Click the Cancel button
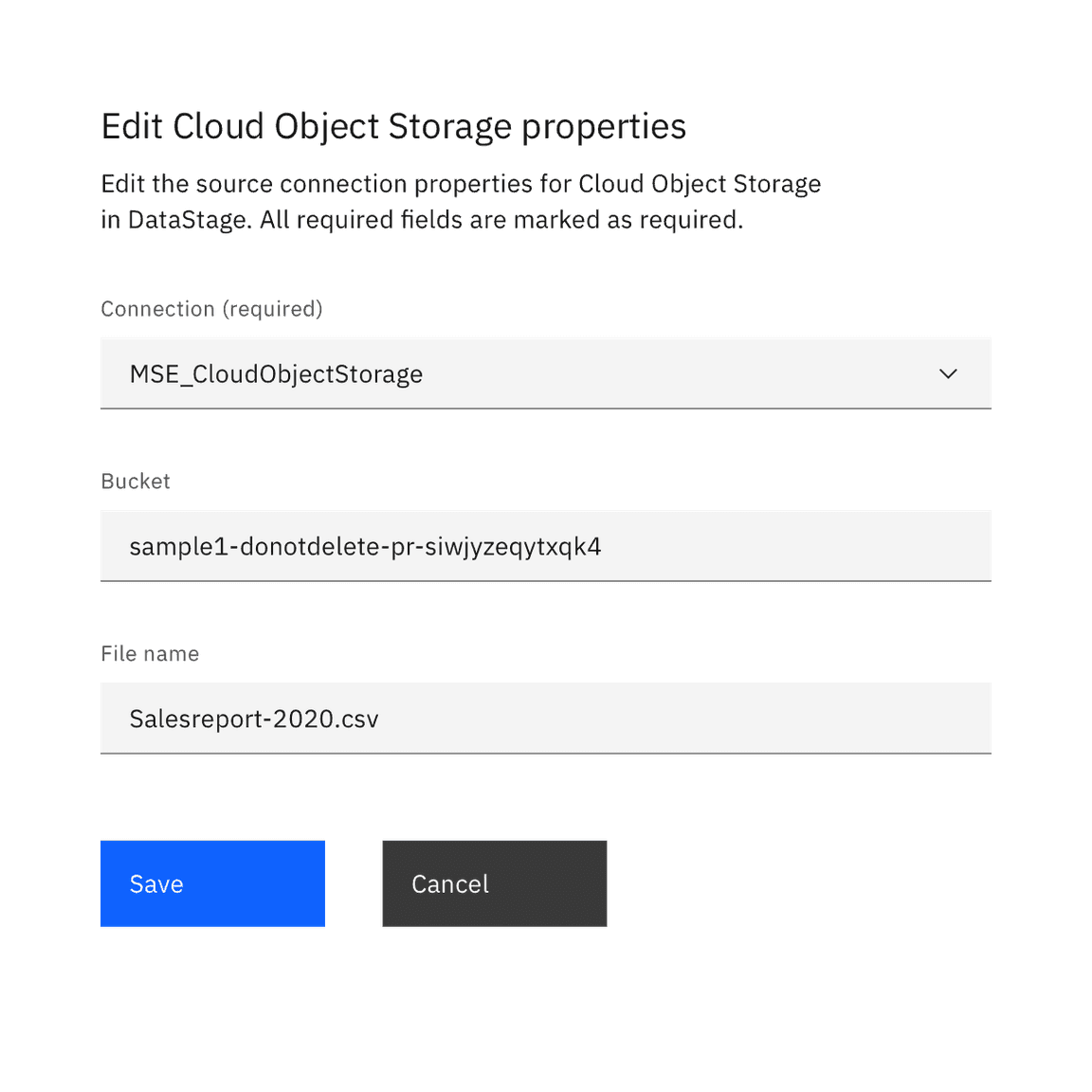The width and height of the screenshot is (1092, 1092). coord(494,883)
